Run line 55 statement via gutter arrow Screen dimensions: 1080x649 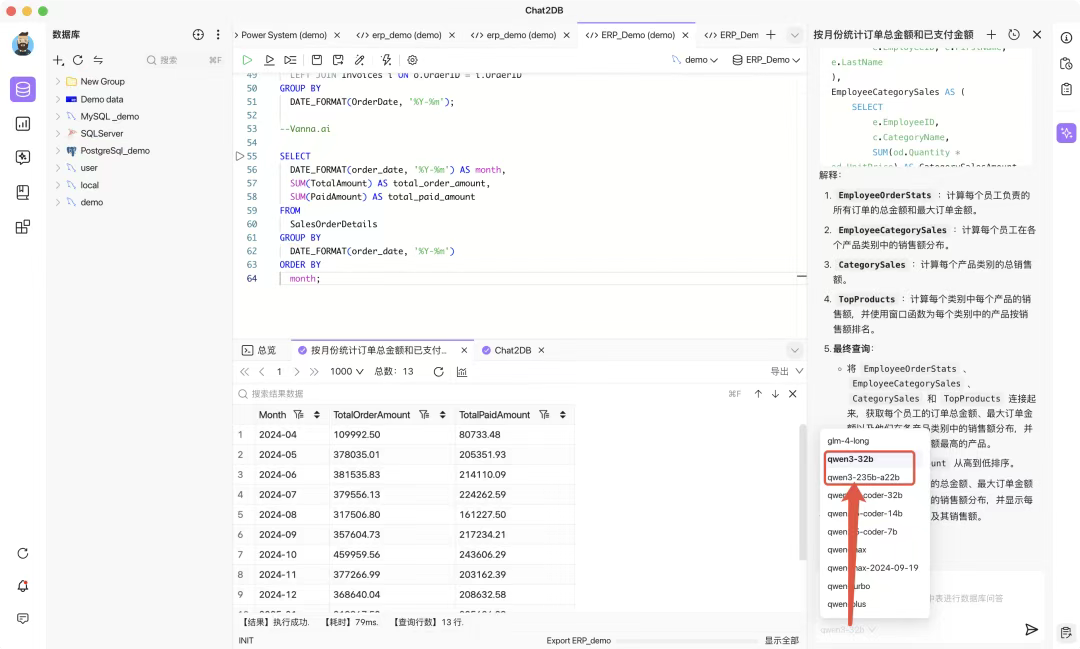click(x=240, y=156)
